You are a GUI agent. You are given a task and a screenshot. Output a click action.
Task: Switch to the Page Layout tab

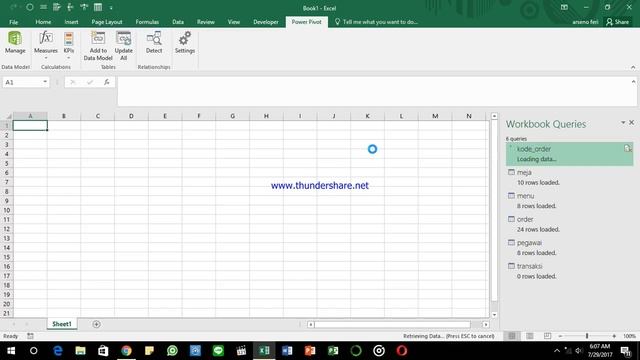[x=107, y=22]
